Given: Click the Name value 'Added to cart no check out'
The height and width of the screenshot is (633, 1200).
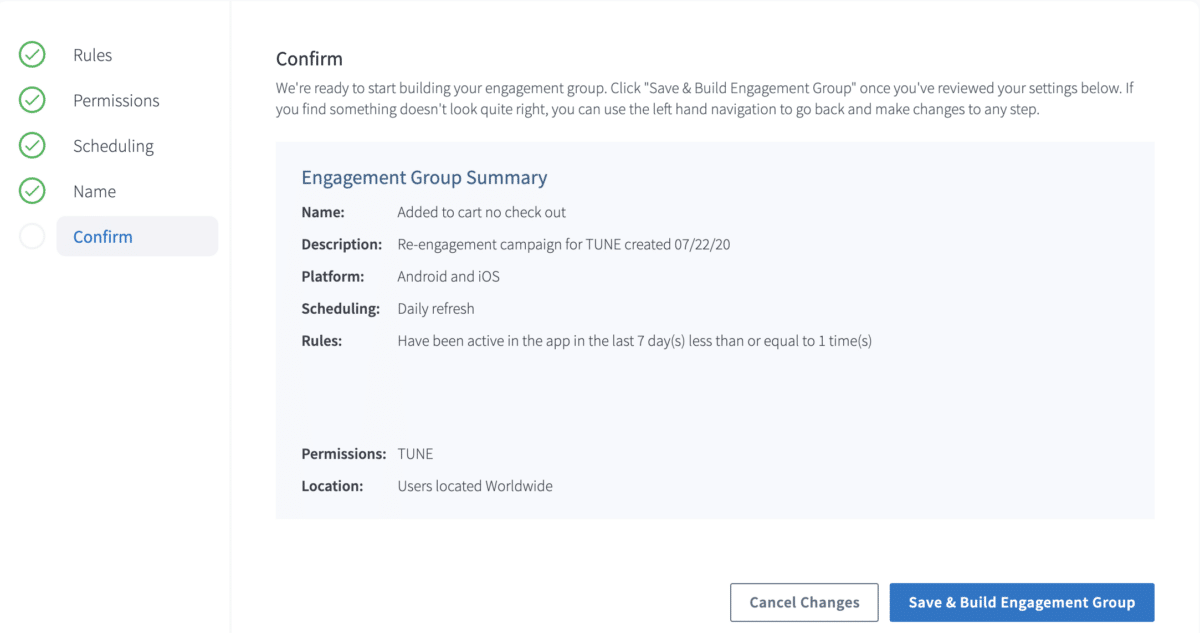Looking at the screenshot, I should [481, 212].
